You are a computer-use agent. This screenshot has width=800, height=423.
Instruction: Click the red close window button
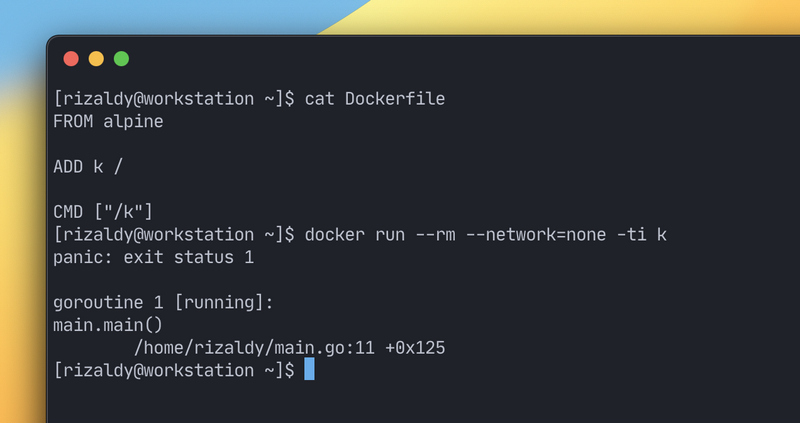coord(71,59)
